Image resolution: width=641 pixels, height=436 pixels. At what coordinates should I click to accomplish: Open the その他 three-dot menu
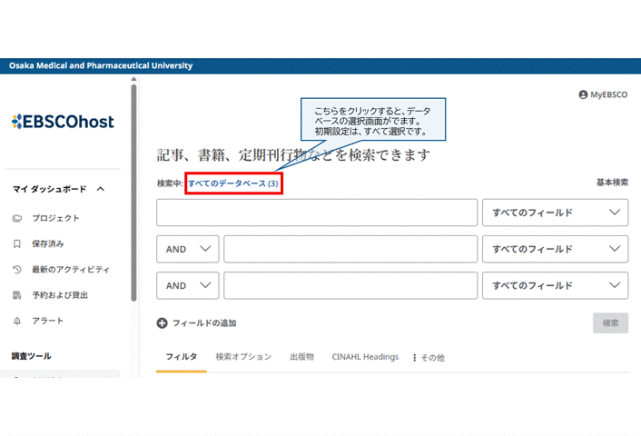428,358
